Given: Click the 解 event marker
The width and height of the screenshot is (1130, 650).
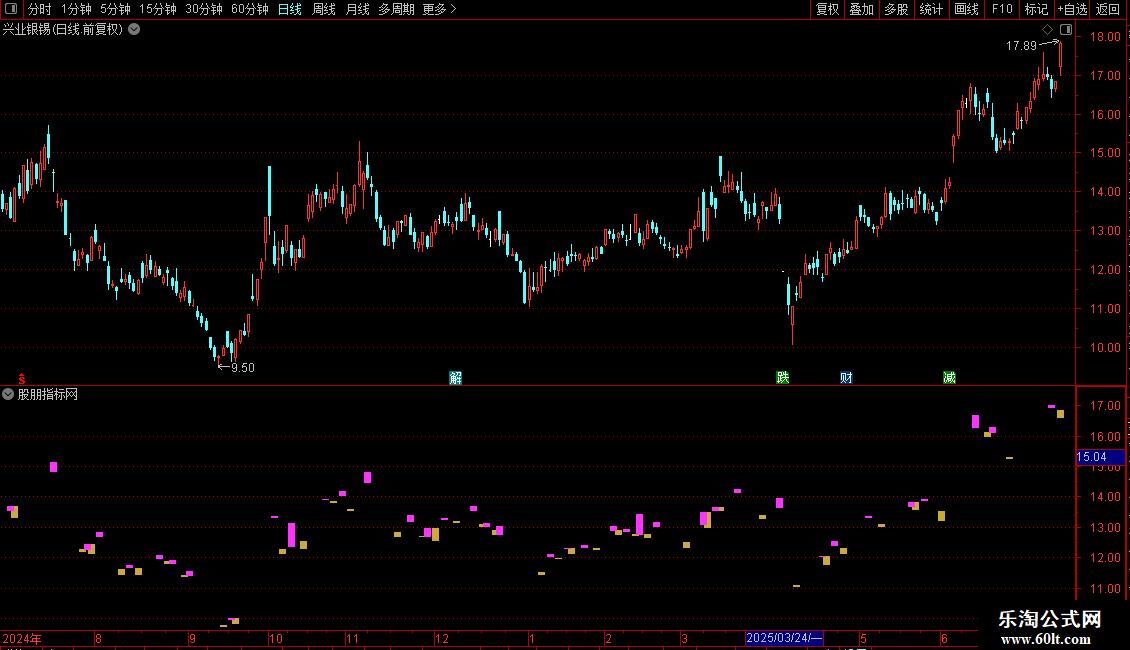Looking at the screenshot, I should (x=455, y=378).
